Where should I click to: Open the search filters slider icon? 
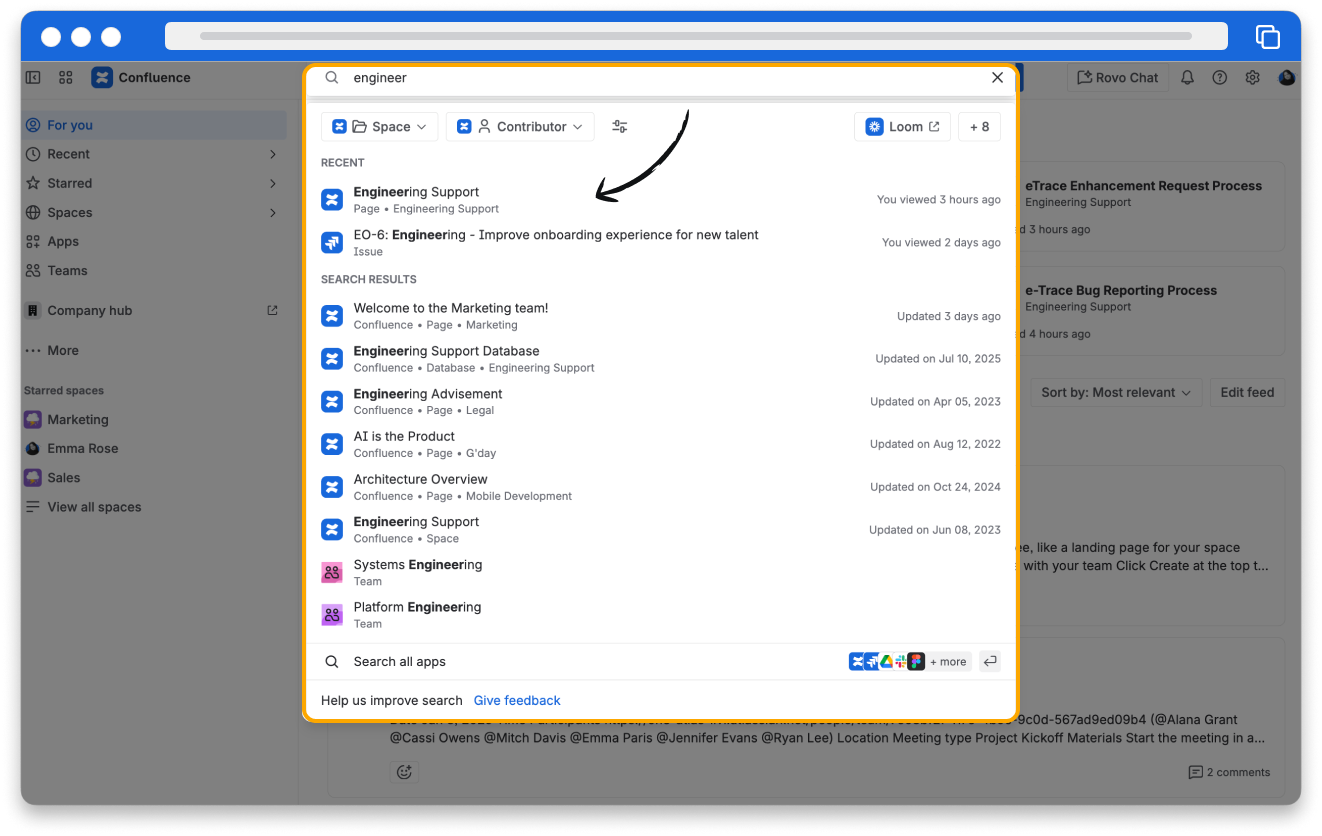pyautogui.click(x=620, y=126)
